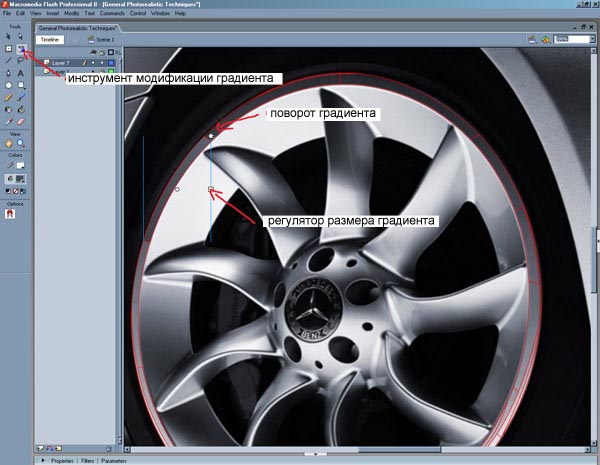Switch to the Properties tab

[62, 461]
